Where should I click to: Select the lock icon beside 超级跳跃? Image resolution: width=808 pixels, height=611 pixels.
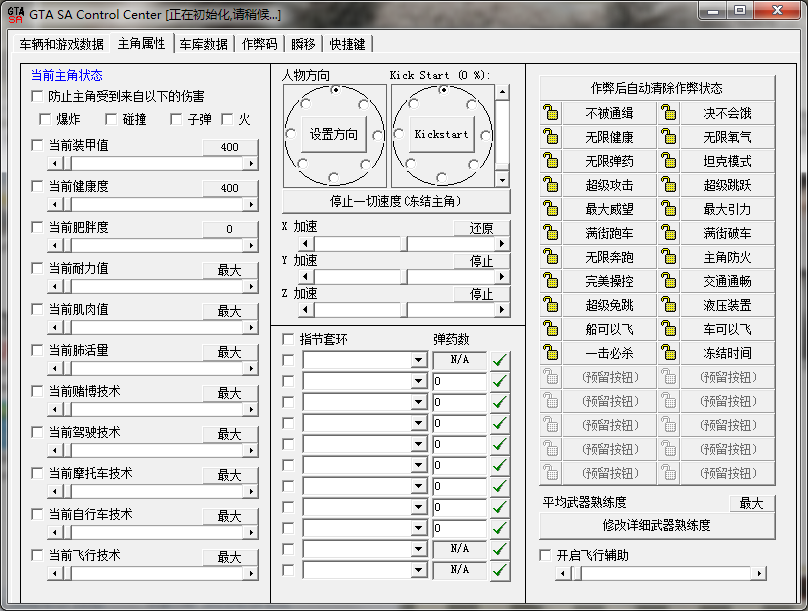(x=669, y=185)
